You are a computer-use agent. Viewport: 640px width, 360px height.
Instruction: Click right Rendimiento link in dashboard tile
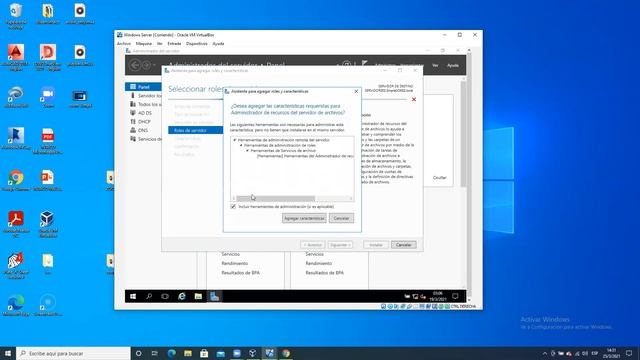318,263
